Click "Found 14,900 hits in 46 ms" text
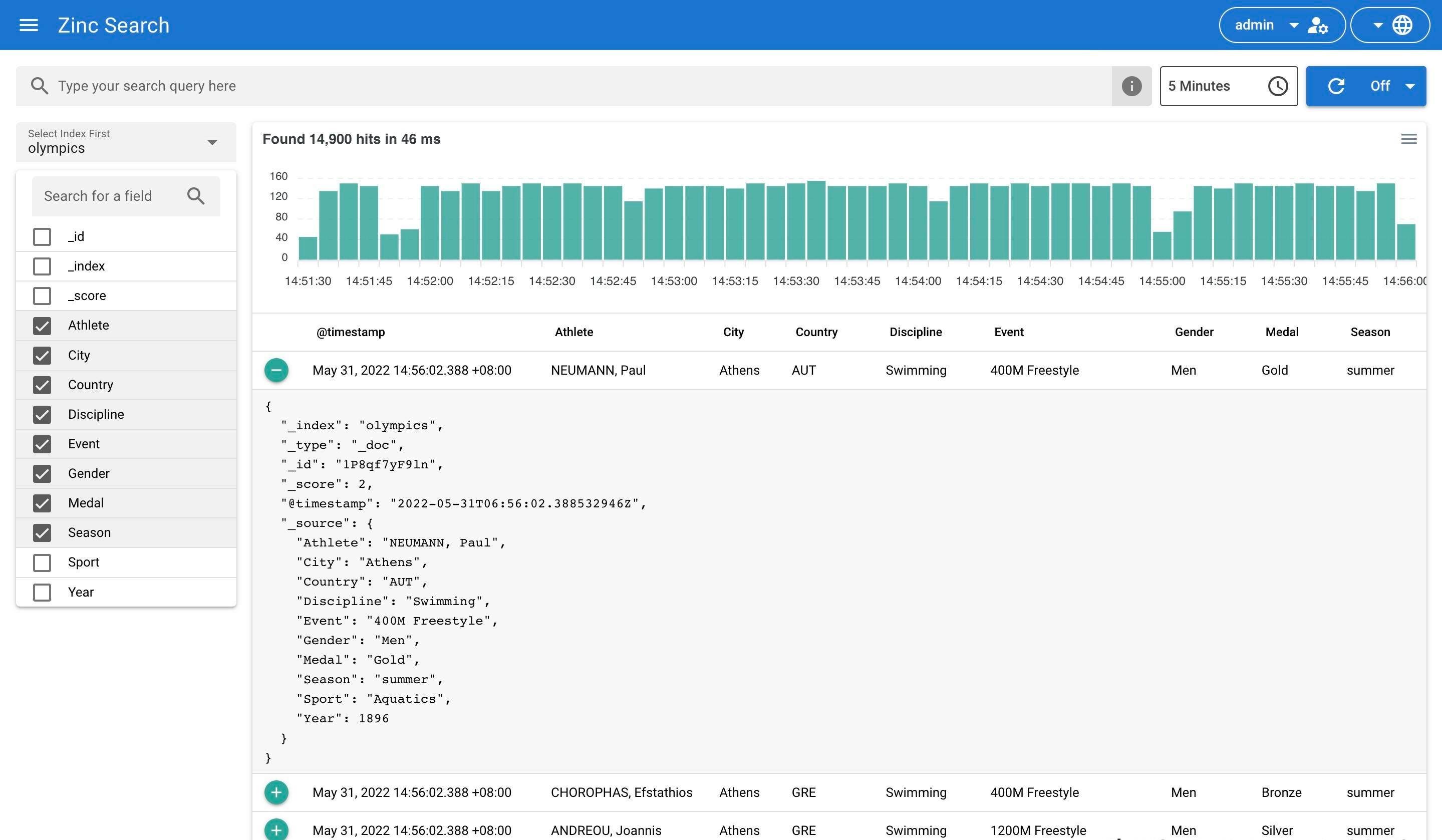This screenshot has width=1442, height=840. [x=351, y=139]
